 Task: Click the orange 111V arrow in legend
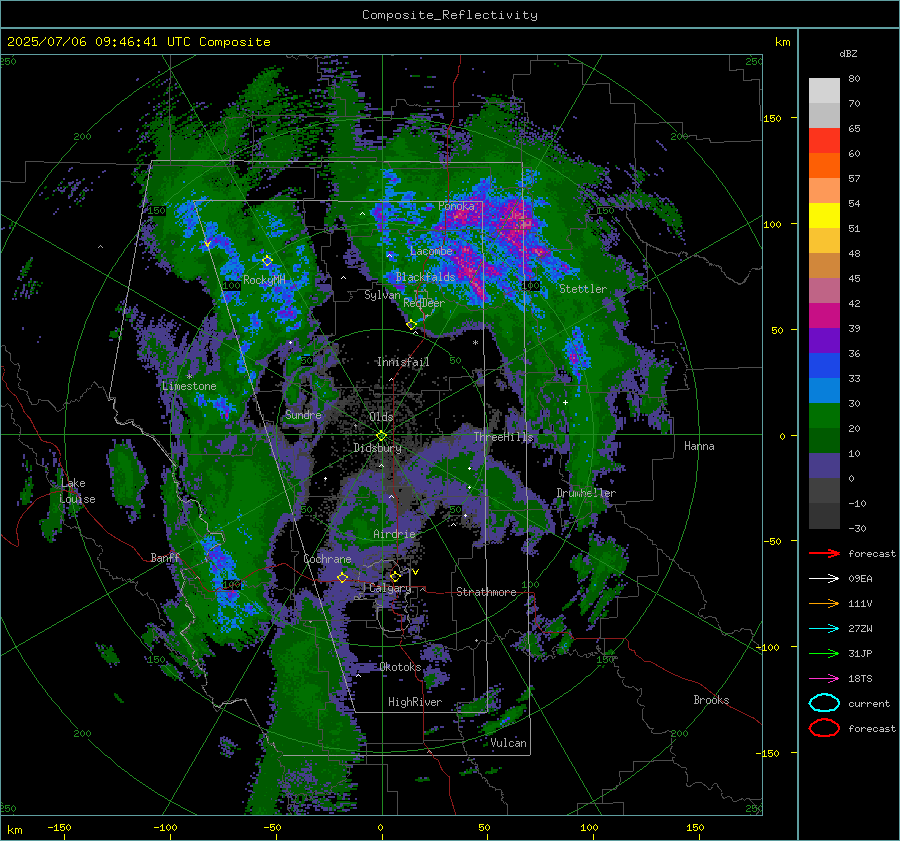(824, 603)
